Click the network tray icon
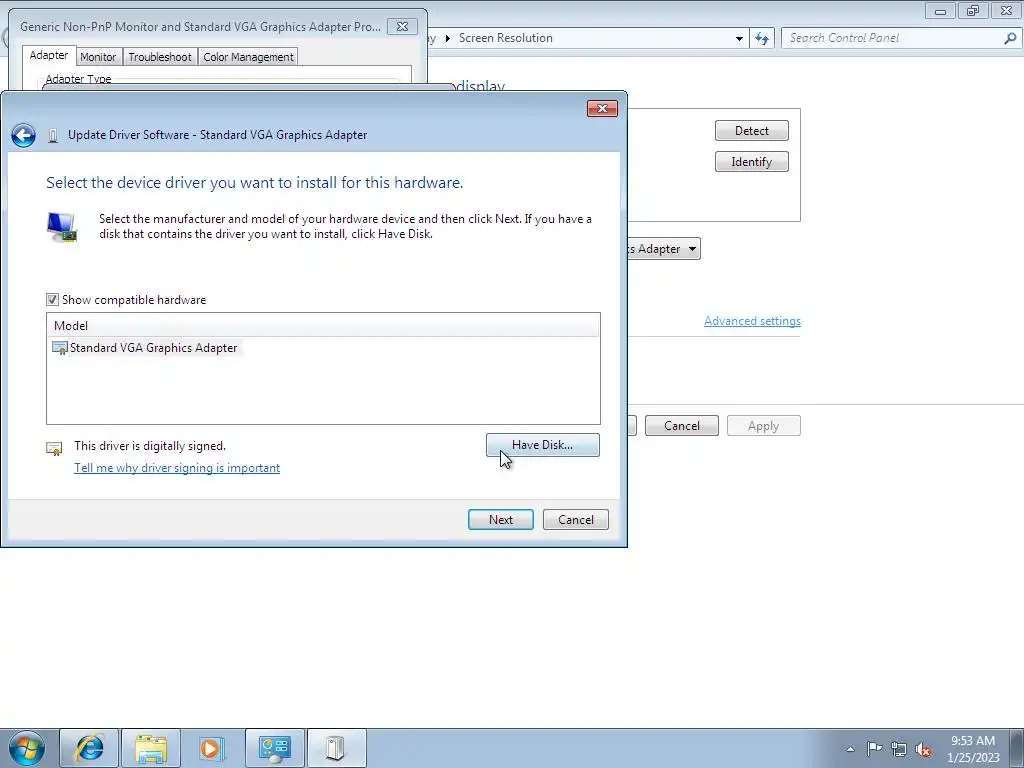This screenshot has height=768, width=1024. click(x=899, y=749)
